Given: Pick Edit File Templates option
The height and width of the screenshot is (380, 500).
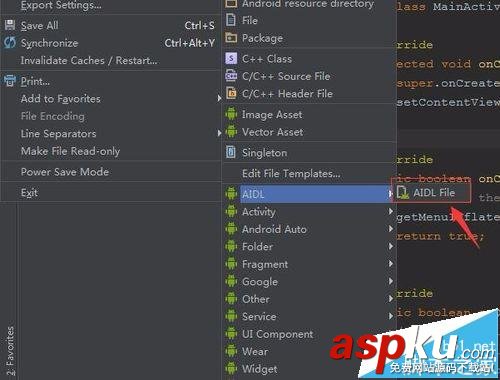Looking at the screenshot, I should click(x=309, y=173).
